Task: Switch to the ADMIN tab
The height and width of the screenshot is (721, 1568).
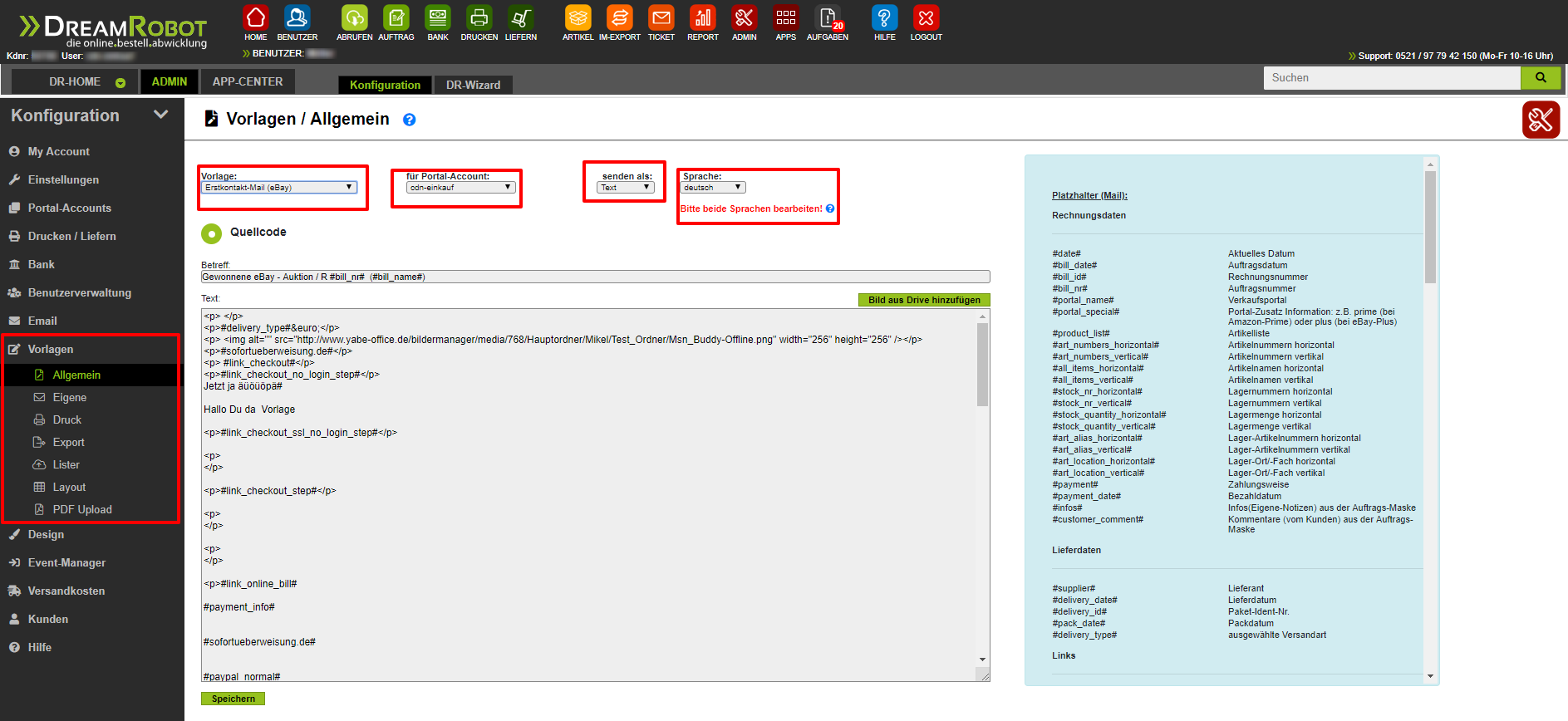Action: coord(170,81)
